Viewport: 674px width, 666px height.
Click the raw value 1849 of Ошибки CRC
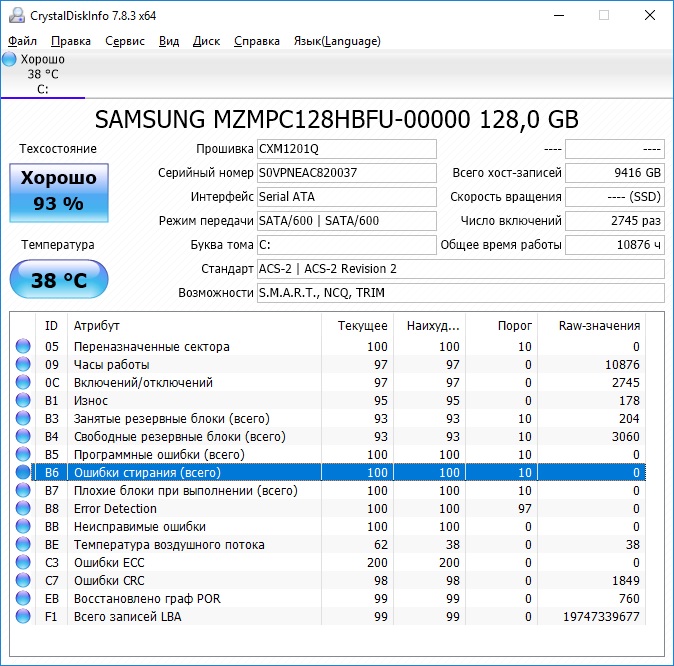pos(626,580)
